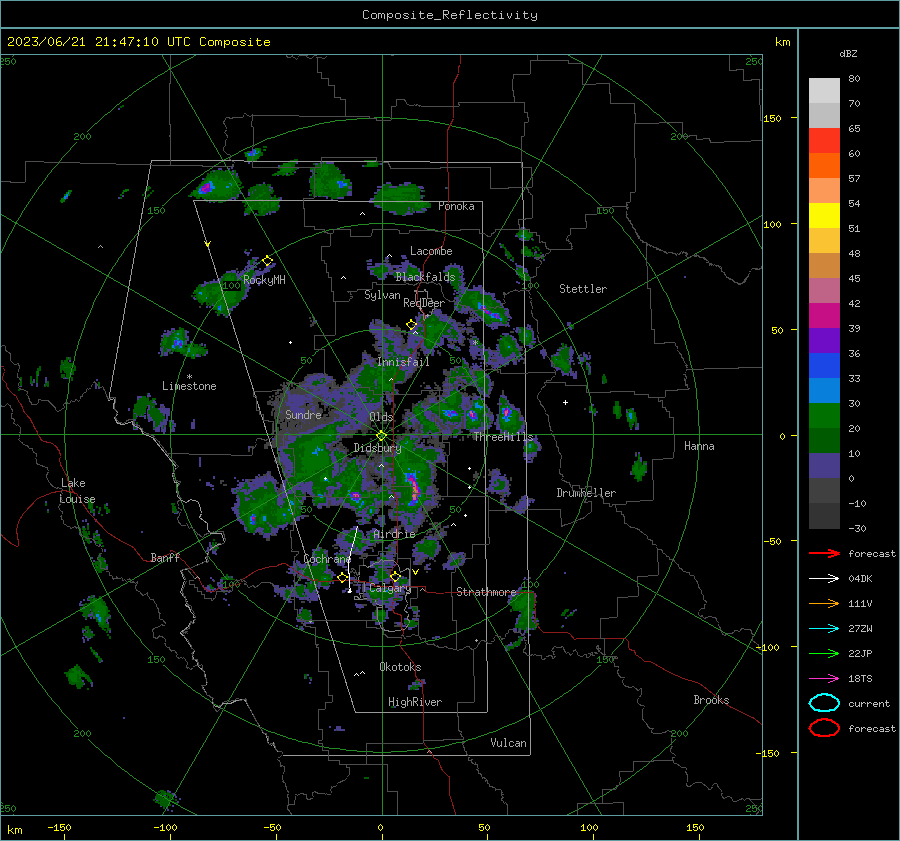Click the Banff town label
The width and height of the screenshot is (900, 841).
(165, 557)
